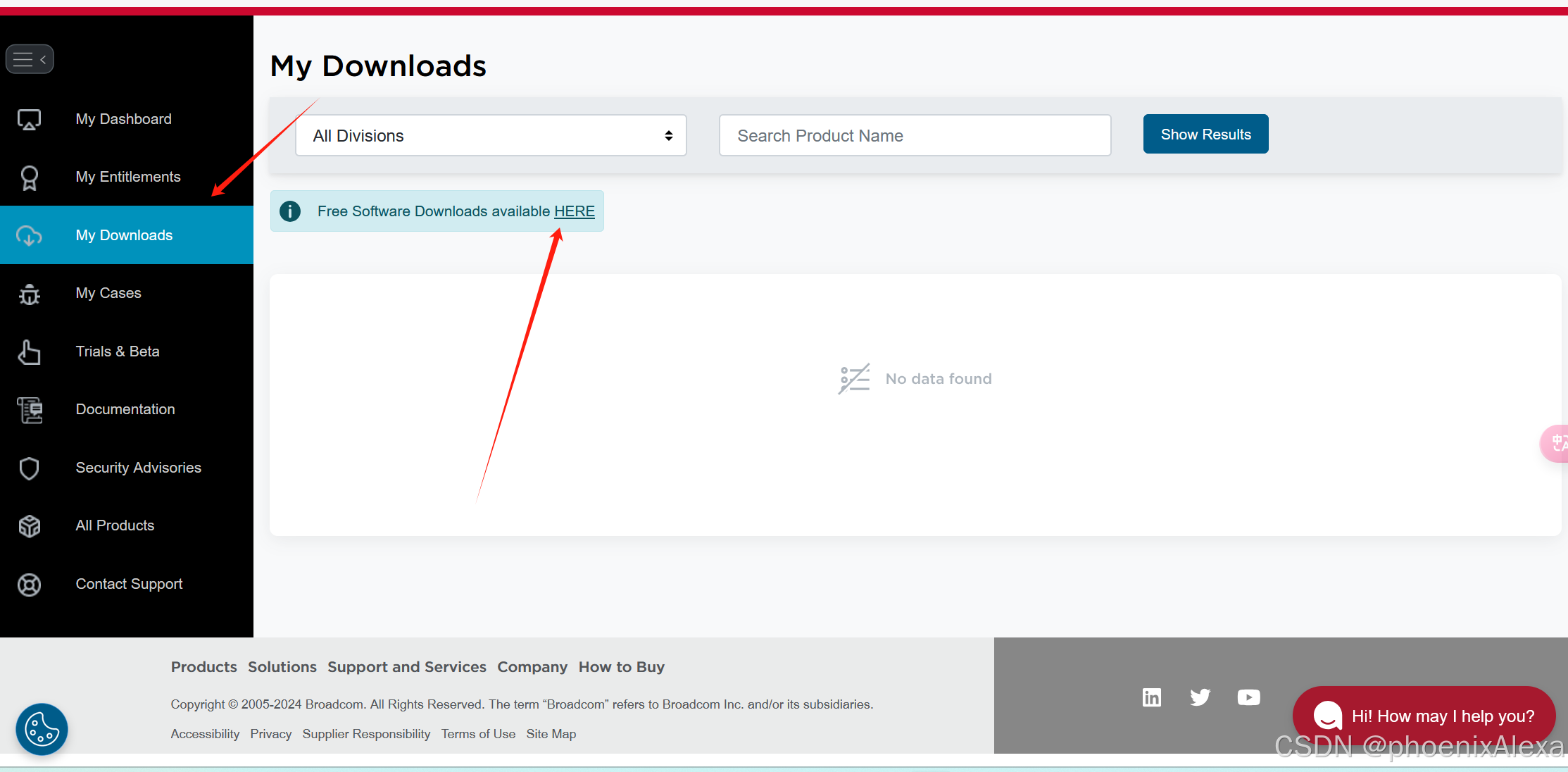The height and width of the screenshot is (772, 1568).
Task: Click the Documentation scroll icon
Action: coord(29,410)
